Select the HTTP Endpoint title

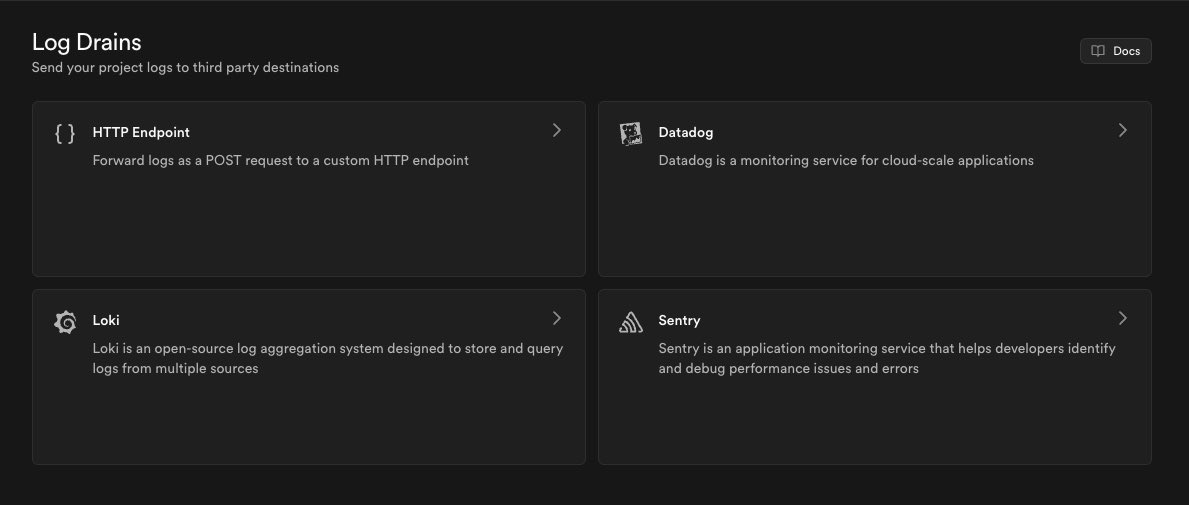pyautogui.click(x=141, y=132)
